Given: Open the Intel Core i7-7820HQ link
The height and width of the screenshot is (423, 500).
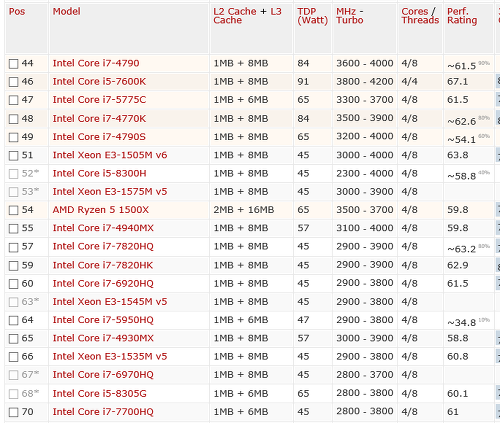Looking at the screenshot, I should (103, 247).
